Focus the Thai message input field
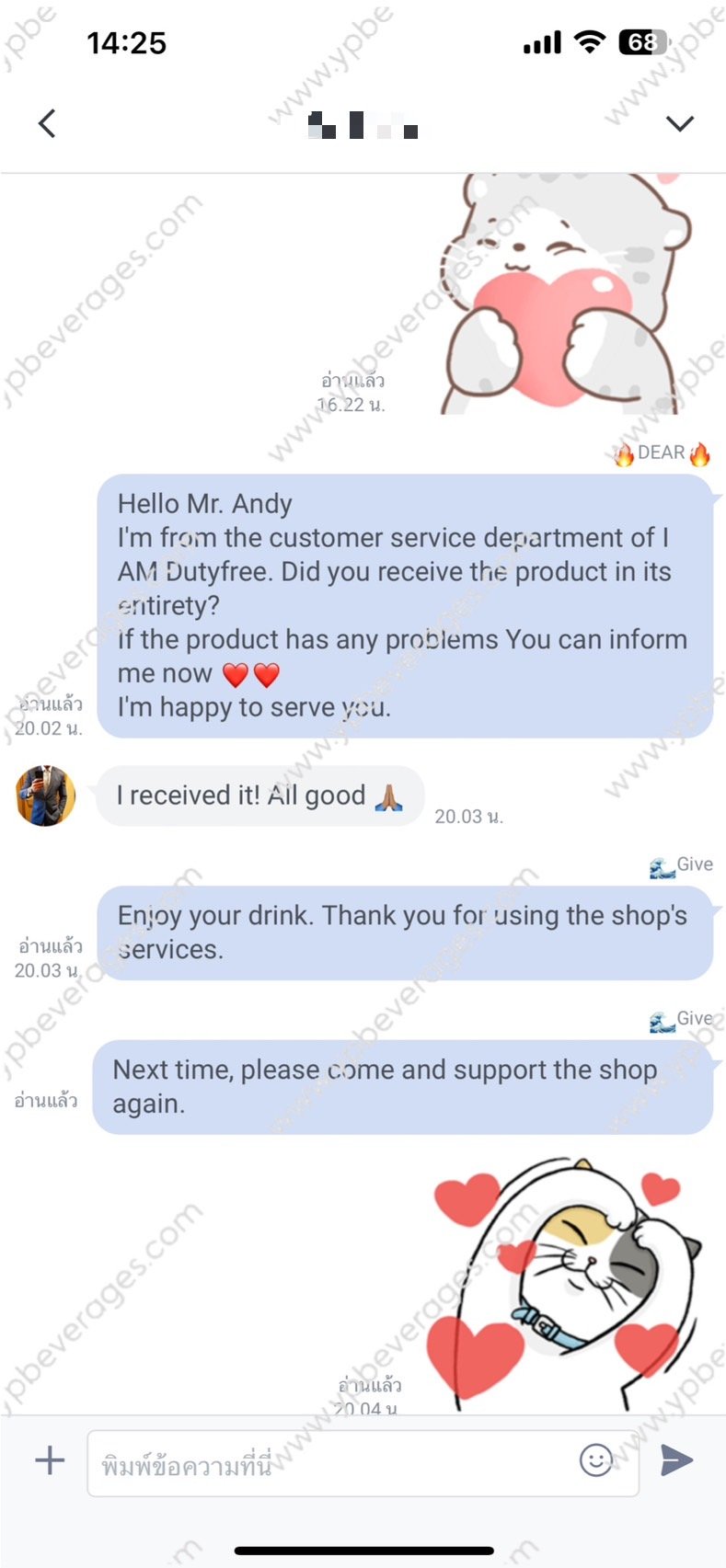Screen dimensions: 726x1568 (x=363, y=1463)
